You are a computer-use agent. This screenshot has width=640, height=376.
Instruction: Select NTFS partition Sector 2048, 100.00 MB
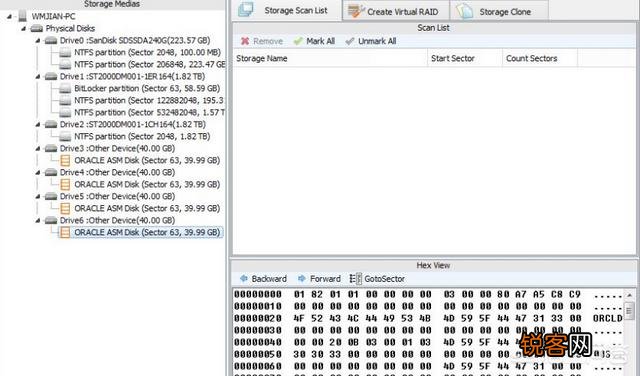[x=147, y=52]
